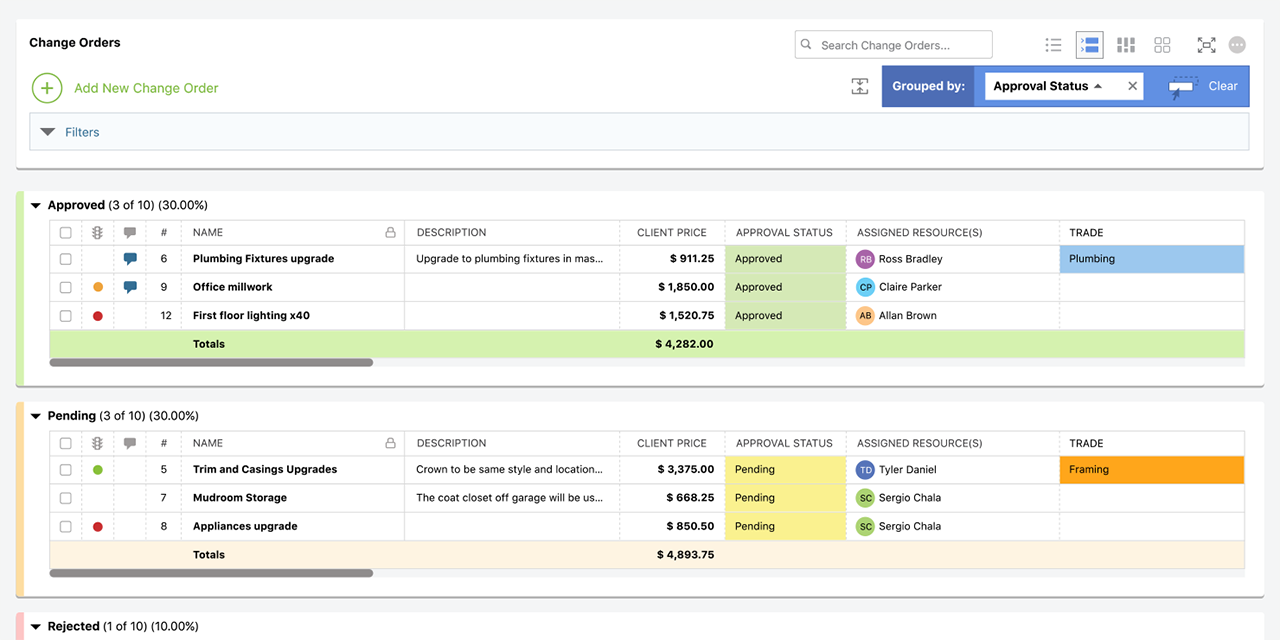Click Sergio Chala on the Mudroom Storage row
This screenshot has width=1280, height=640.
click(909, 498)
